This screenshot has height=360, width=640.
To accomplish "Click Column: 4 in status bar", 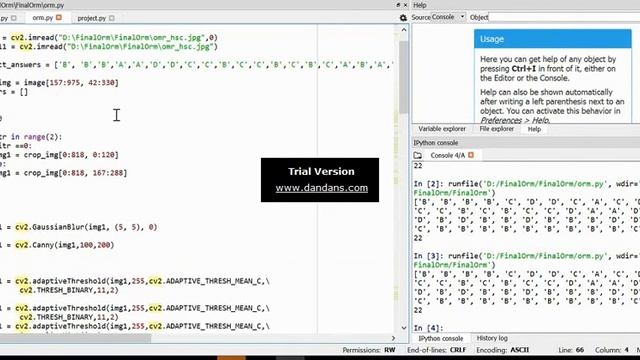I will pos(611,350).
